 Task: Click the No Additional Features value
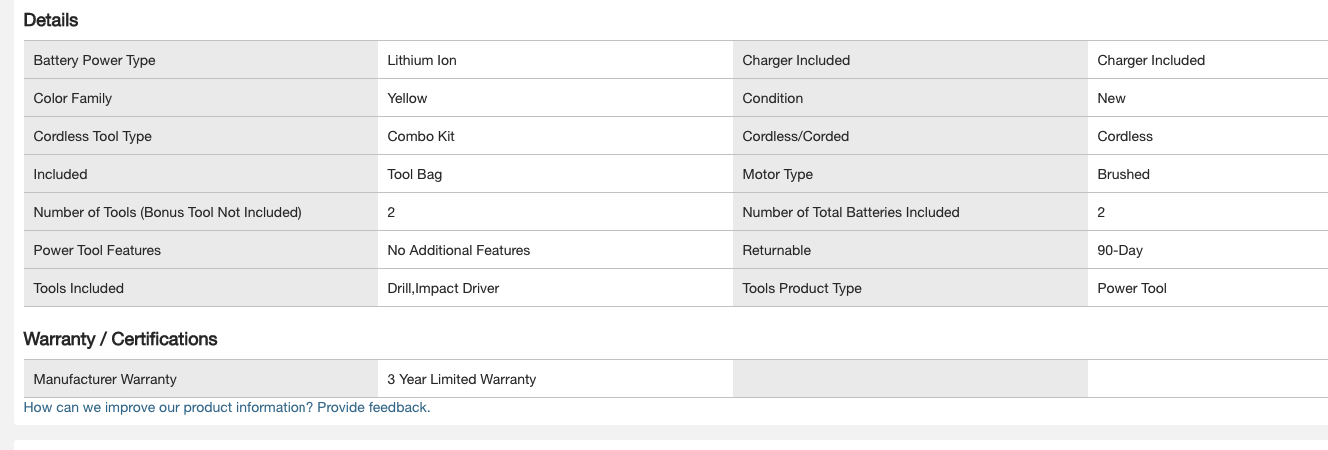click(458, 250)
